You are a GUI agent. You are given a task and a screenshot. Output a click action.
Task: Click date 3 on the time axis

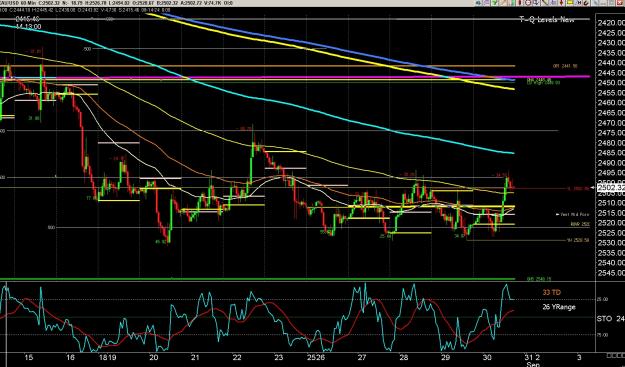[579, 357]
